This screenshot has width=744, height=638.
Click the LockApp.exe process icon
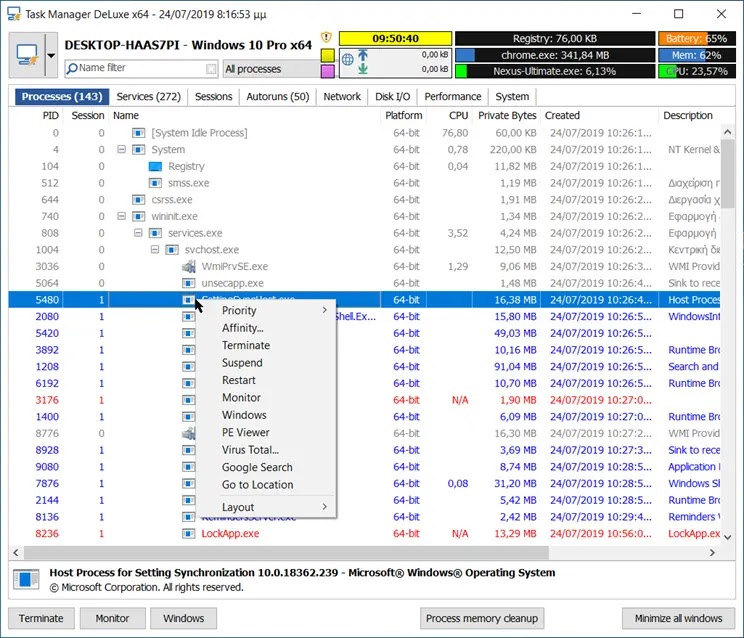[x=189, y=534]
